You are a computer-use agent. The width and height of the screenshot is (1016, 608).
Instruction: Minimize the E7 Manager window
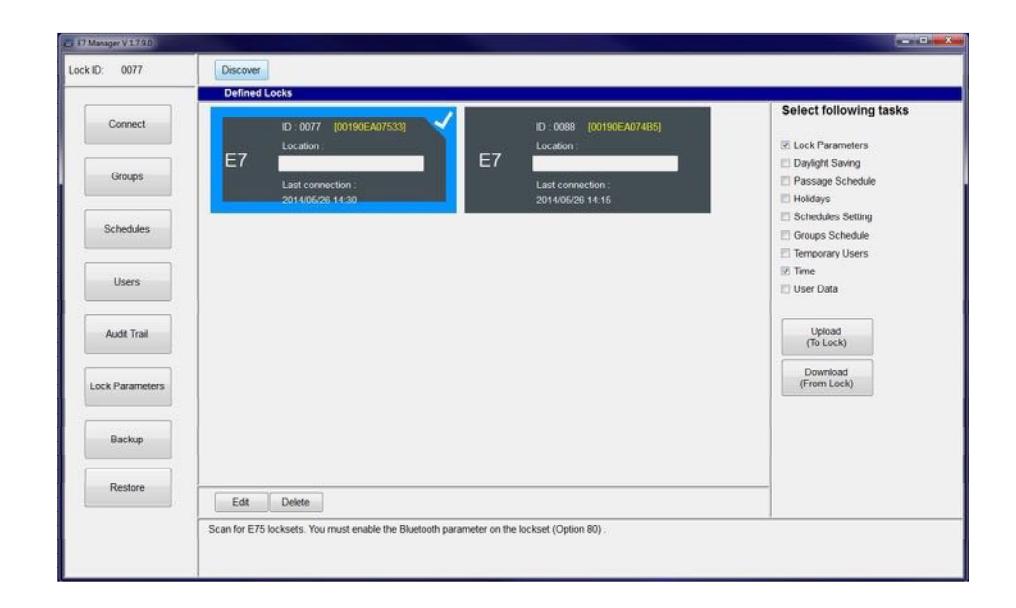click(x=905, y=41)
